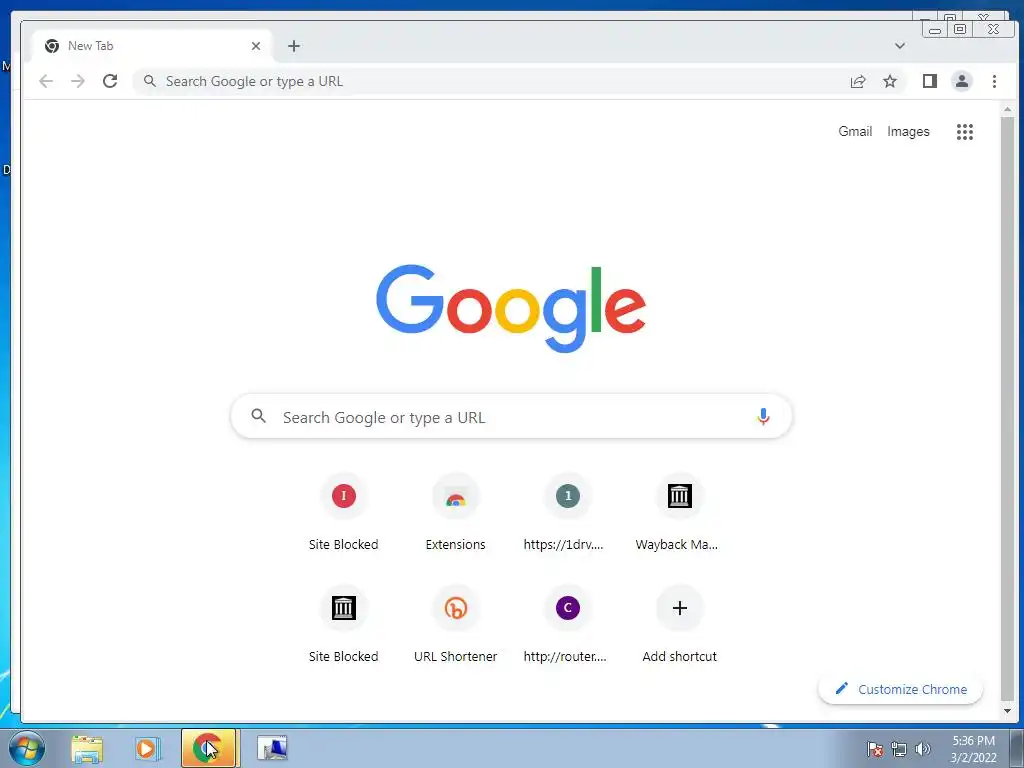The width and height of the screenshot is (1024, 768).
Task: Click the taskbar clock showing 5:36 PM
Action: (973, 749)
